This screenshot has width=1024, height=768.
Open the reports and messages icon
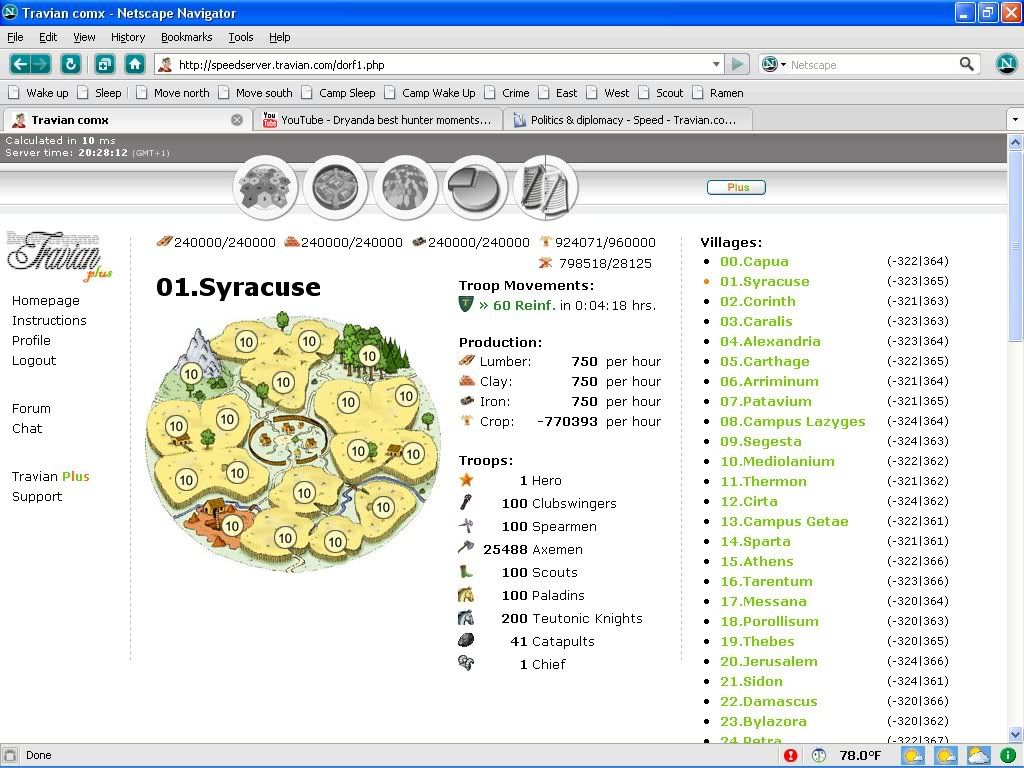click(546, 188)
